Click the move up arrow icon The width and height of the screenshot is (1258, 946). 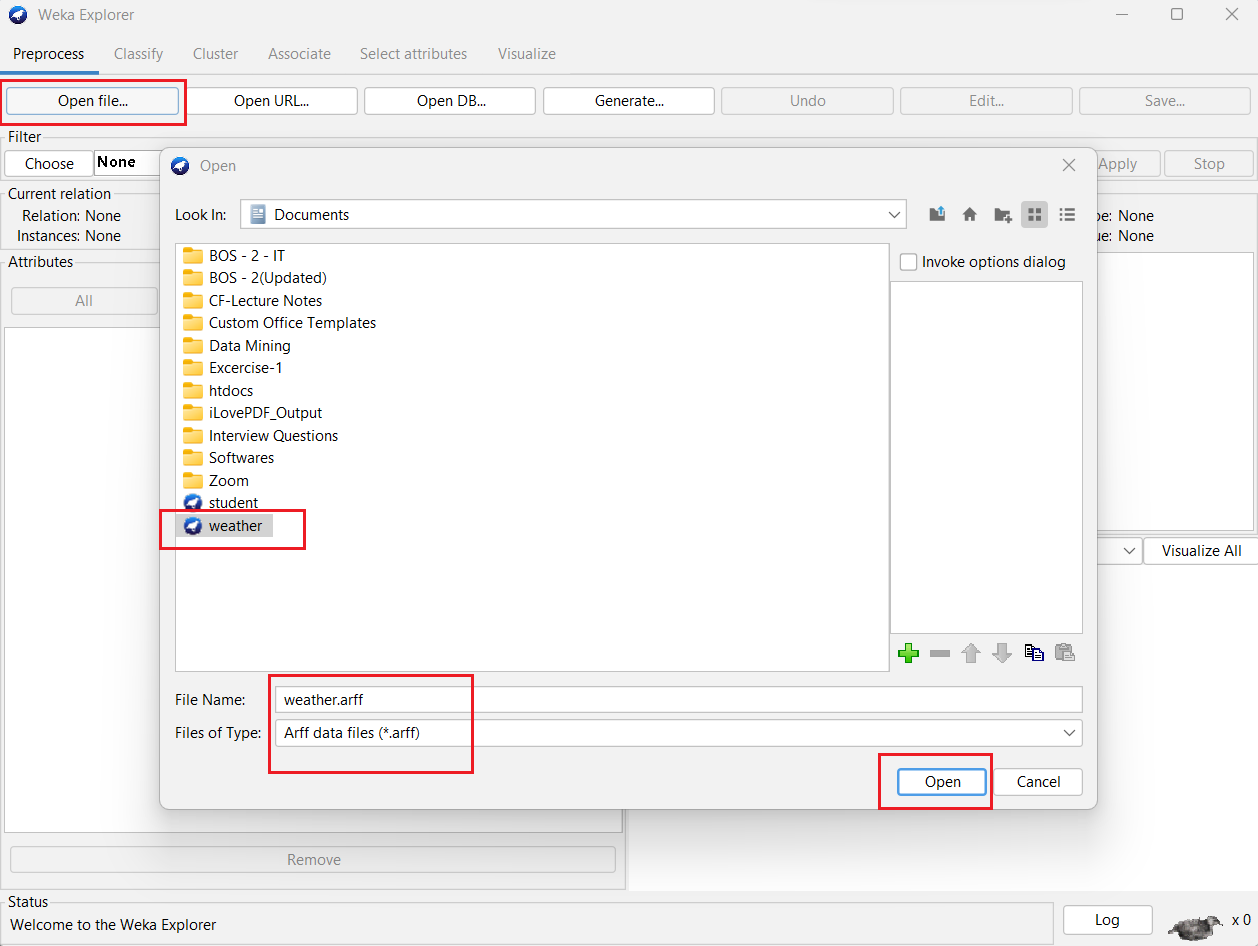(x=970, y=653)
